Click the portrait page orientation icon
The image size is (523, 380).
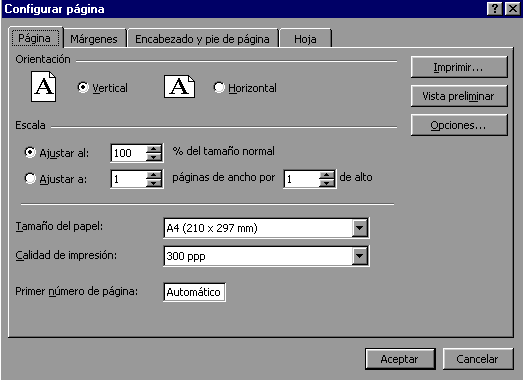coord(43,86)
